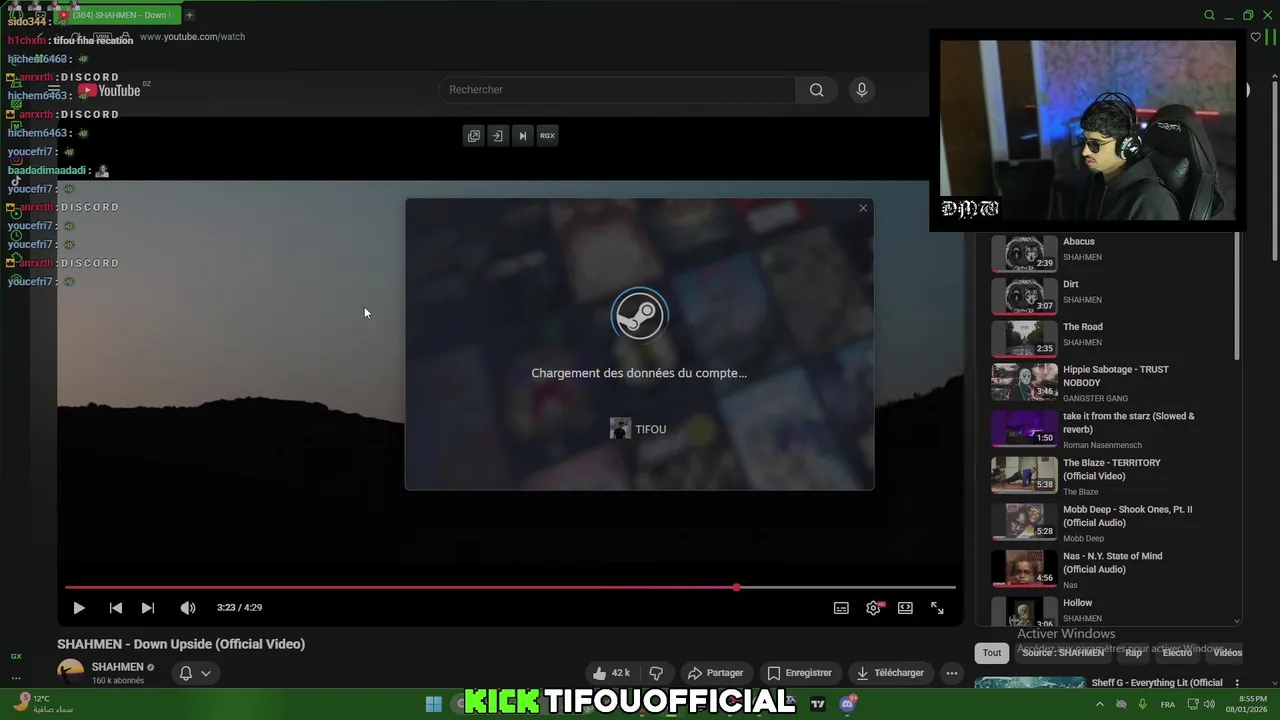
Task: Open the Windows Start menu
Action: (x=433, y=704)
